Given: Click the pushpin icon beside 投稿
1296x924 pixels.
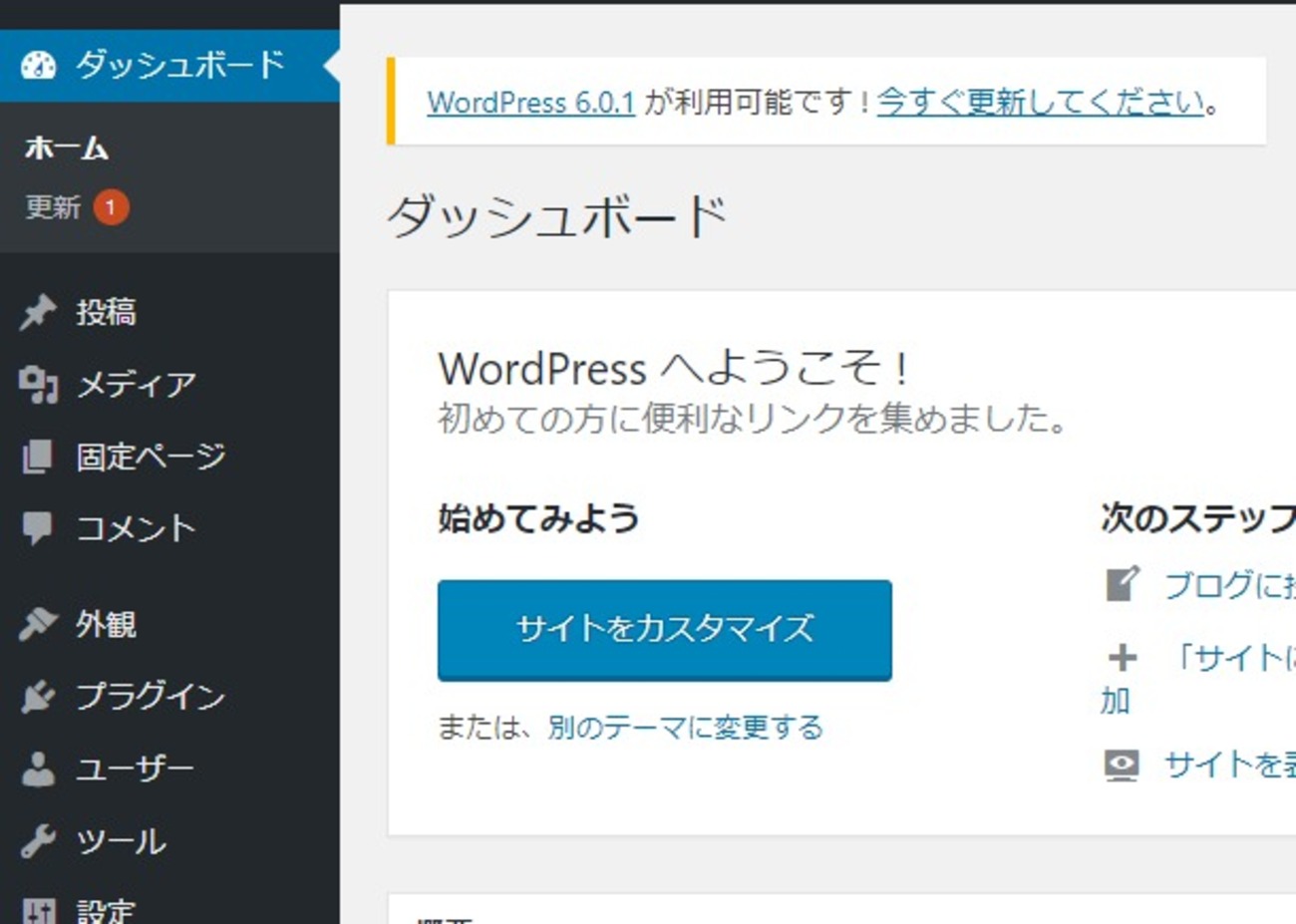Looking at the screenshot, I should [38, 312].
